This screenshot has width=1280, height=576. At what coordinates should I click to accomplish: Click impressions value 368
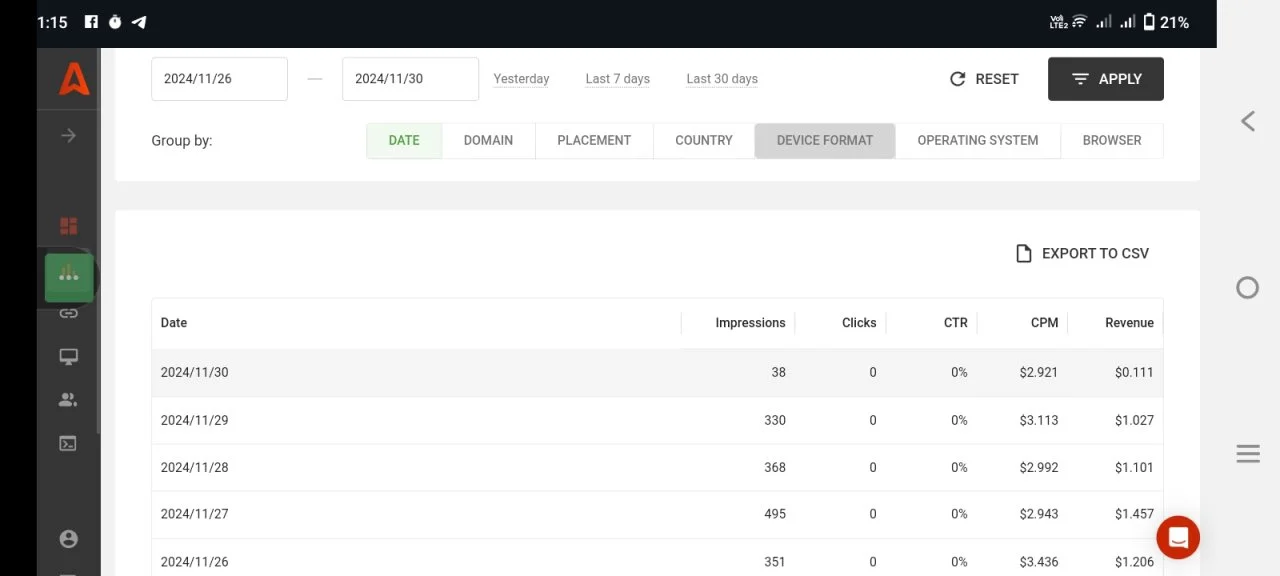[775, 467]
